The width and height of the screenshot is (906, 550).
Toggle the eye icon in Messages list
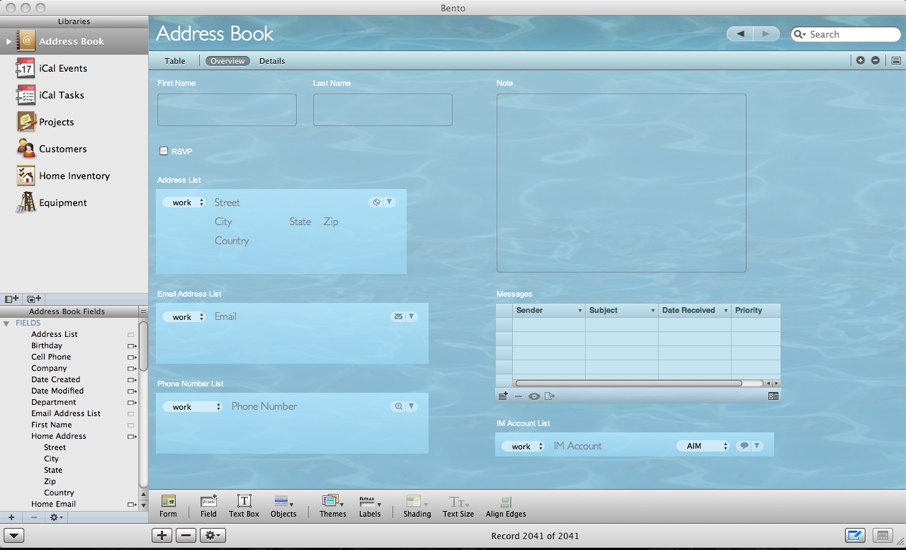534,396
